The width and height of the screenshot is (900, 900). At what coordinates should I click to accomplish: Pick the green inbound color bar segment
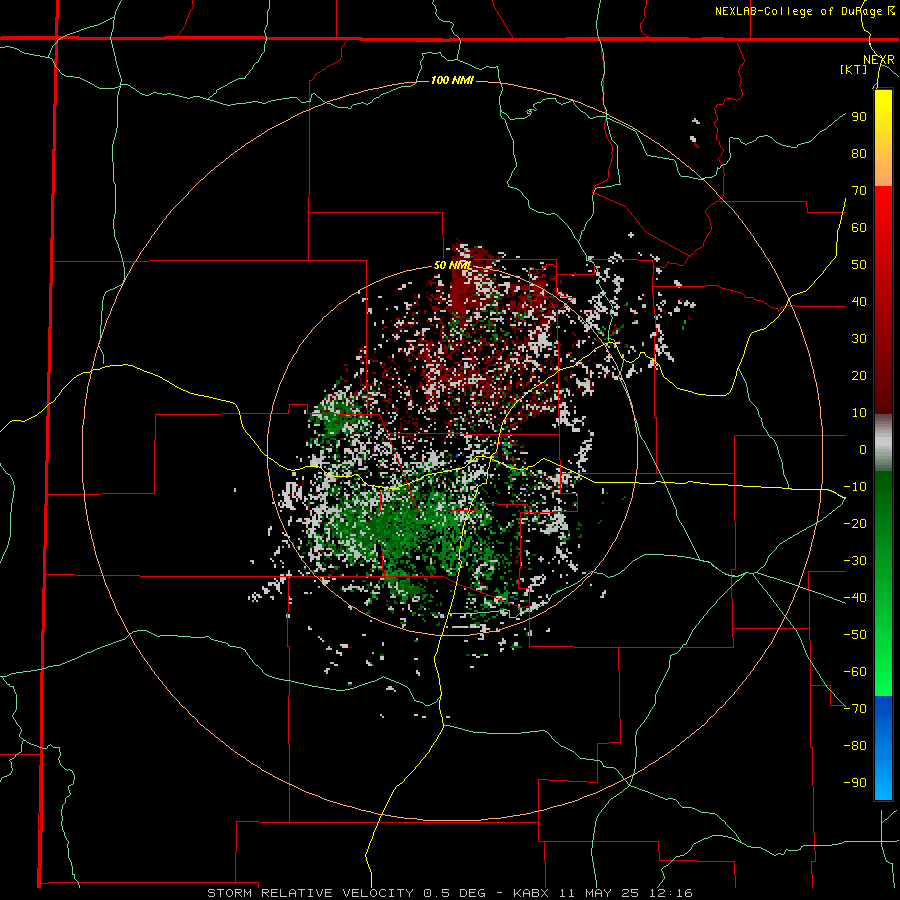pos(883,583)
